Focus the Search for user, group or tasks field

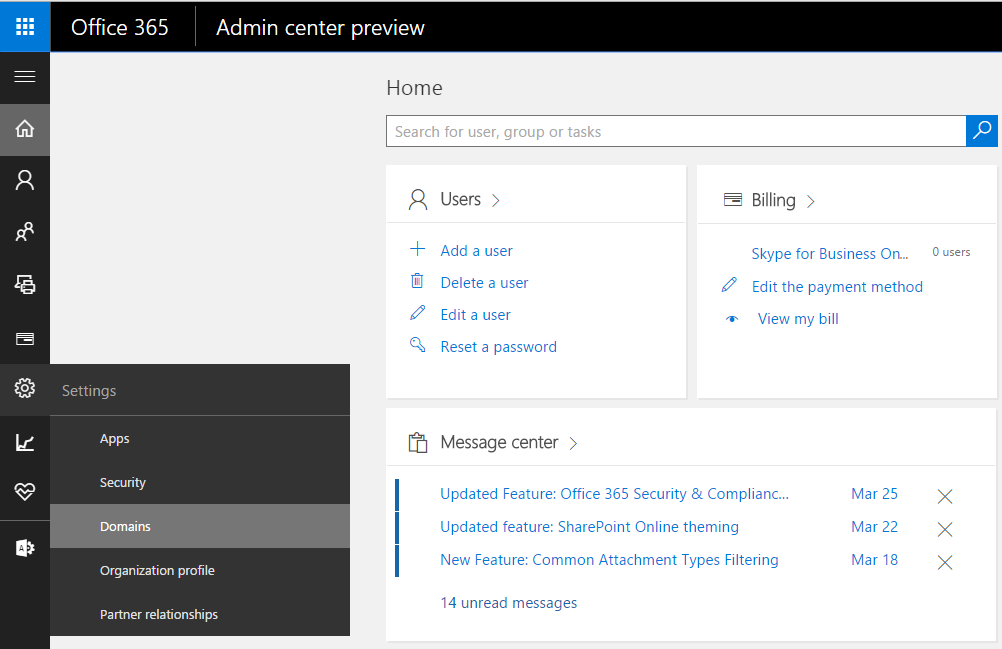click(x=676, y=131)
